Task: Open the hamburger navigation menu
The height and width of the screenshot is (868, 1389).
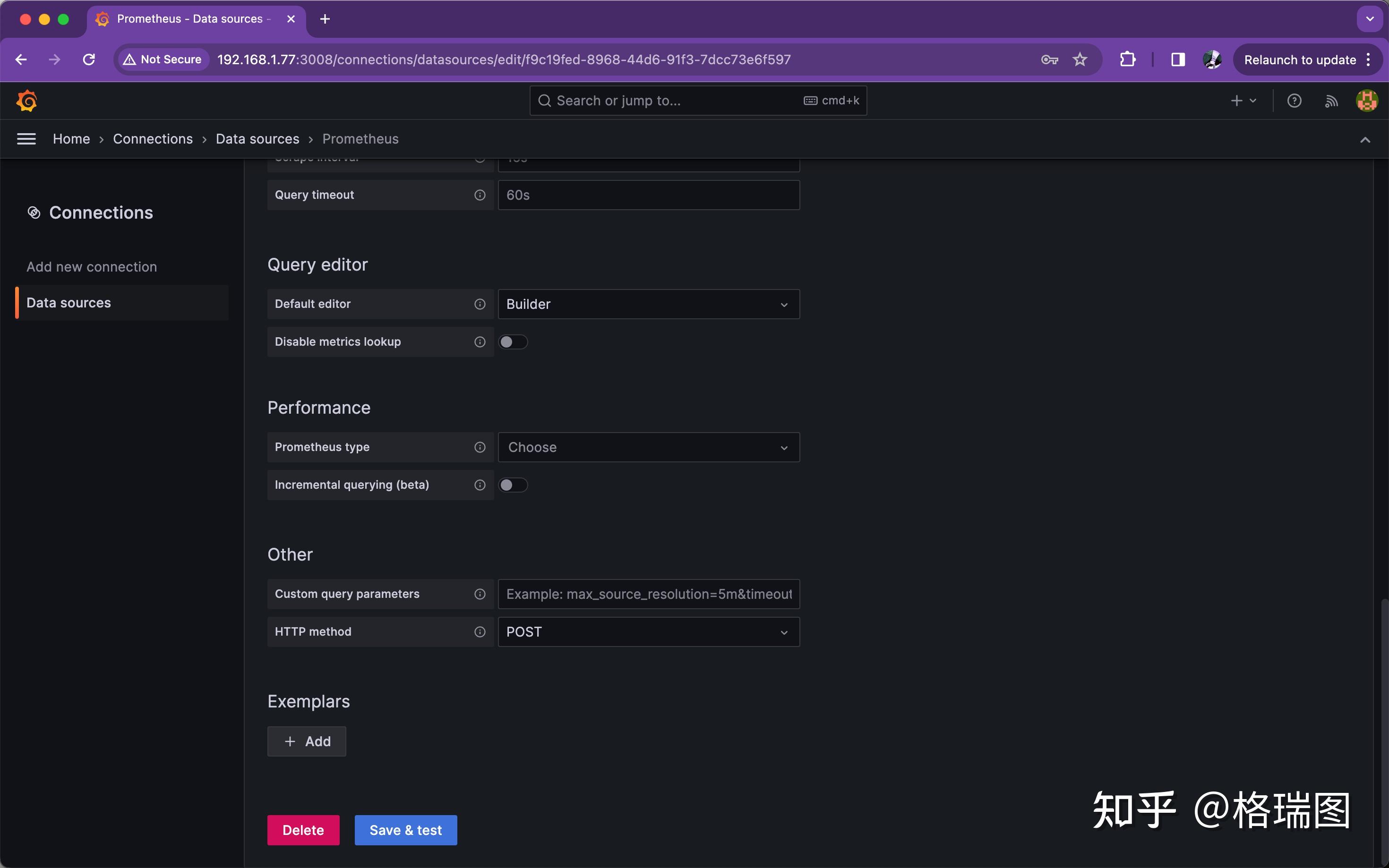Action: [26, 139]
